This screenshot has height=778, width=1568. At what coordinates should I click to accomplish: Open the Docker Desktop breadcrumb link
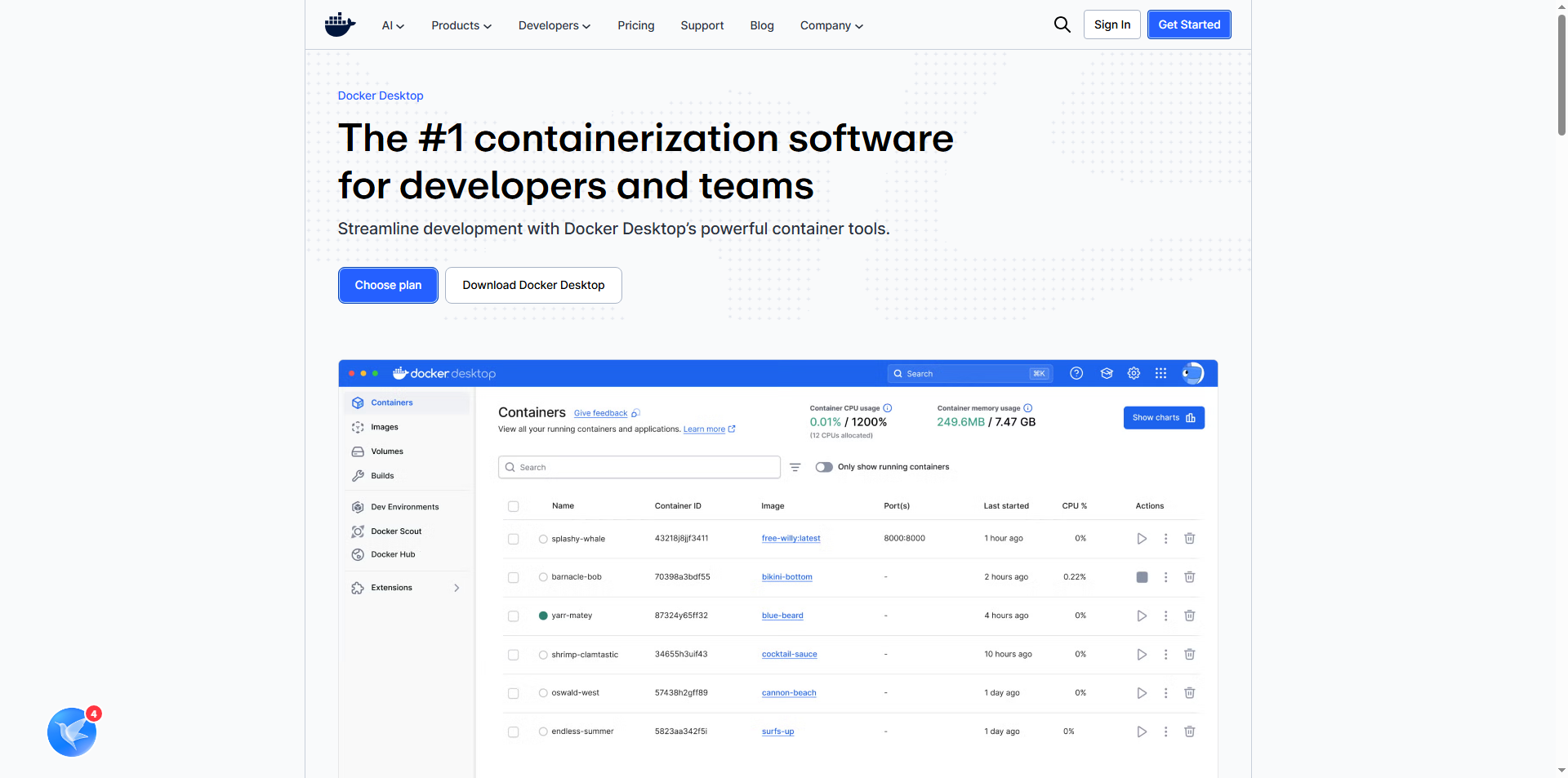click(x=381, y=96)
